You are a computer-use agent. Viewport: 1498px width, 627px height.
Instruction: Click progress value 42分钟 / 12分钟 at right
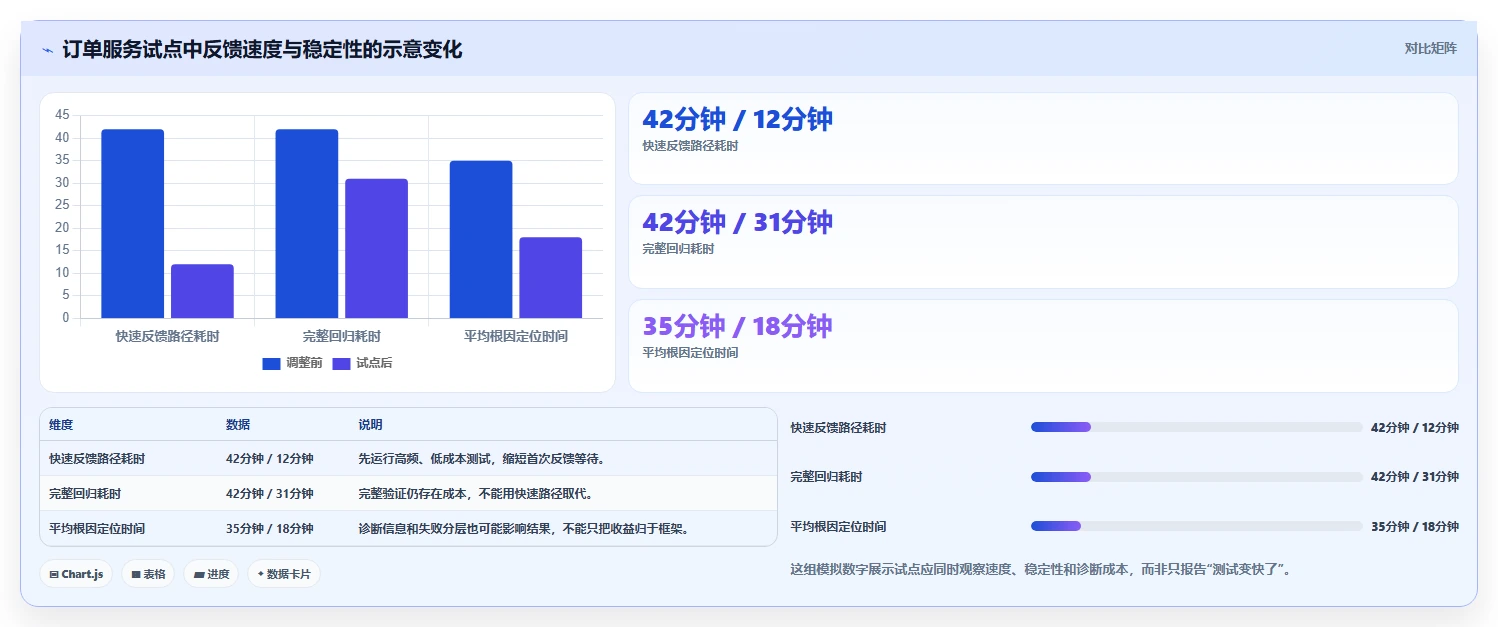[1415, 427]
